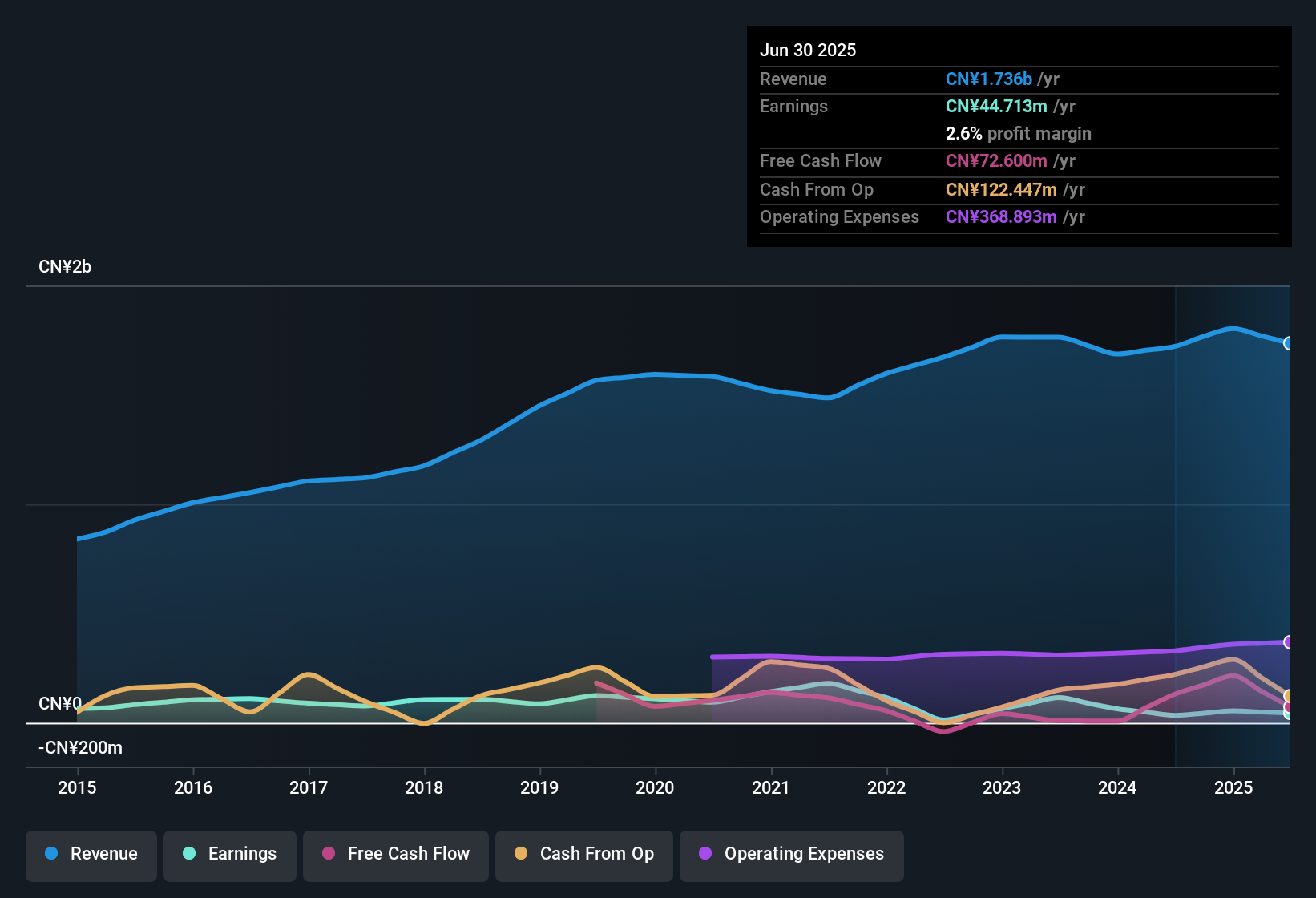This screenshot has width=1316, height=898.
Task: Click the blue Revenue dot in the legend
Action: click(x=51, y=854)
